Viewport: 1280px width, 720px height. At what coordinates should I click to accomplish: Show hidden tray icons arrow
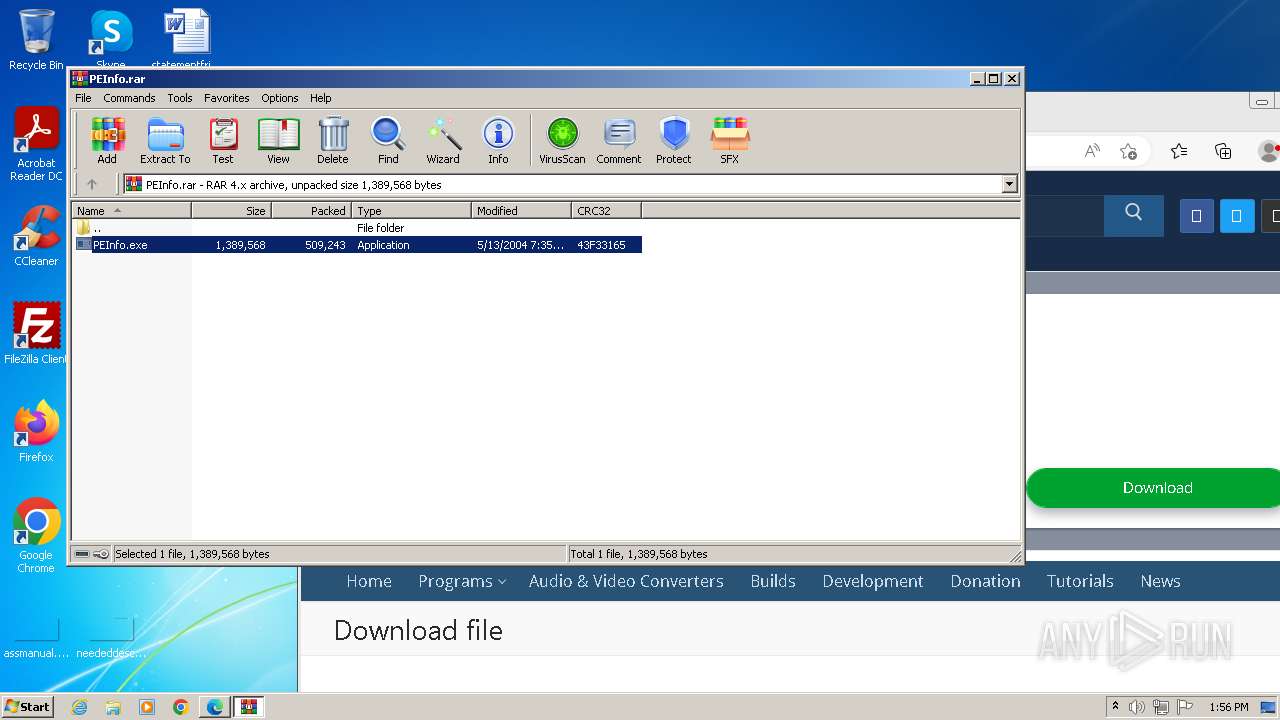1116,707
